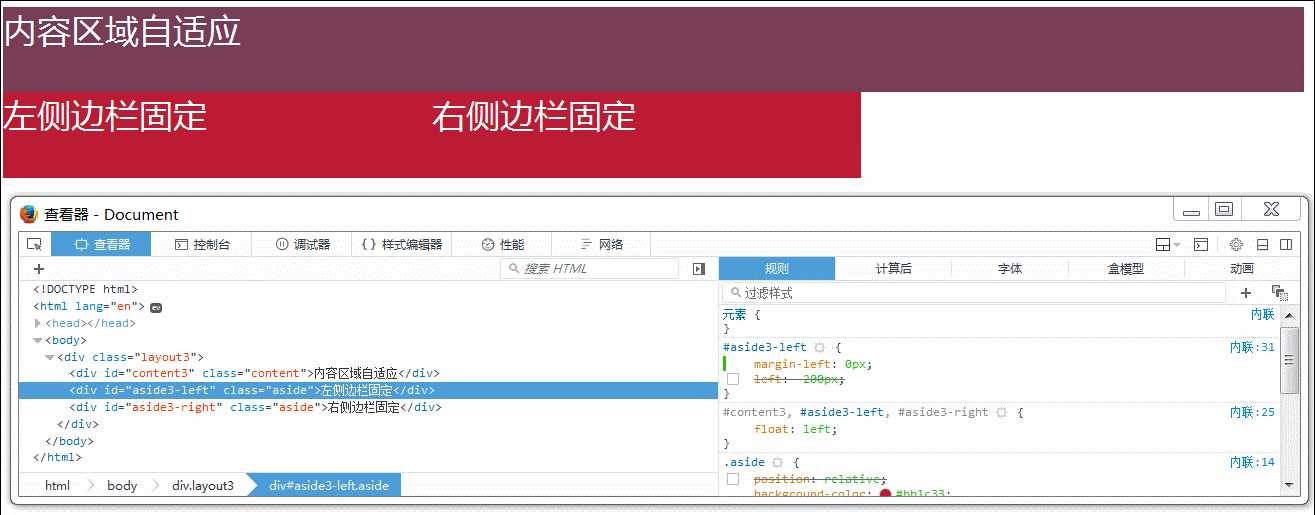Switch to the 网络 network panel

(x=601, y=244)
